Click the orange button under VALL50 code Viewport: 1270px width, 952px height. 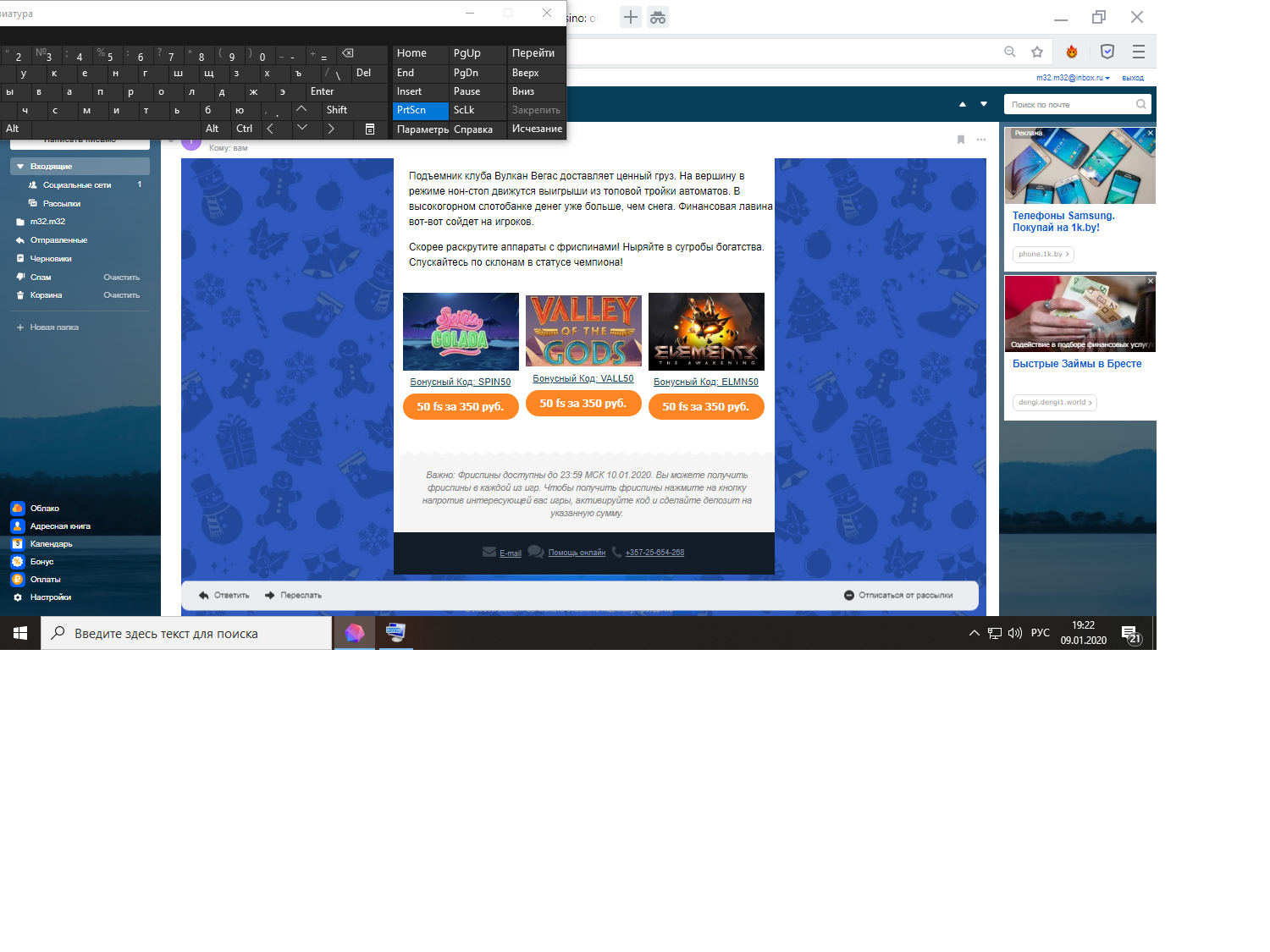[583, 404]
